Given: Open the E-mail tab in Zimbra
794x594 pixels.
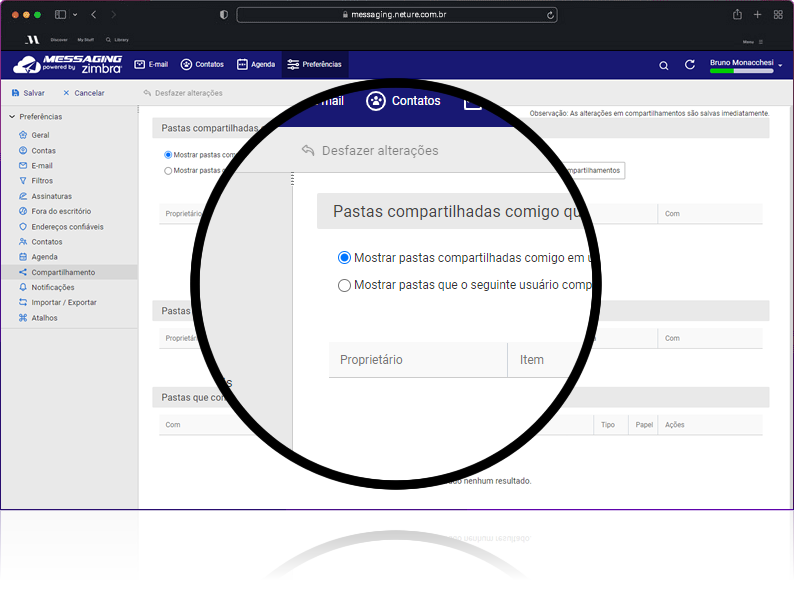Looking at the screenshot, I should 151,64.
